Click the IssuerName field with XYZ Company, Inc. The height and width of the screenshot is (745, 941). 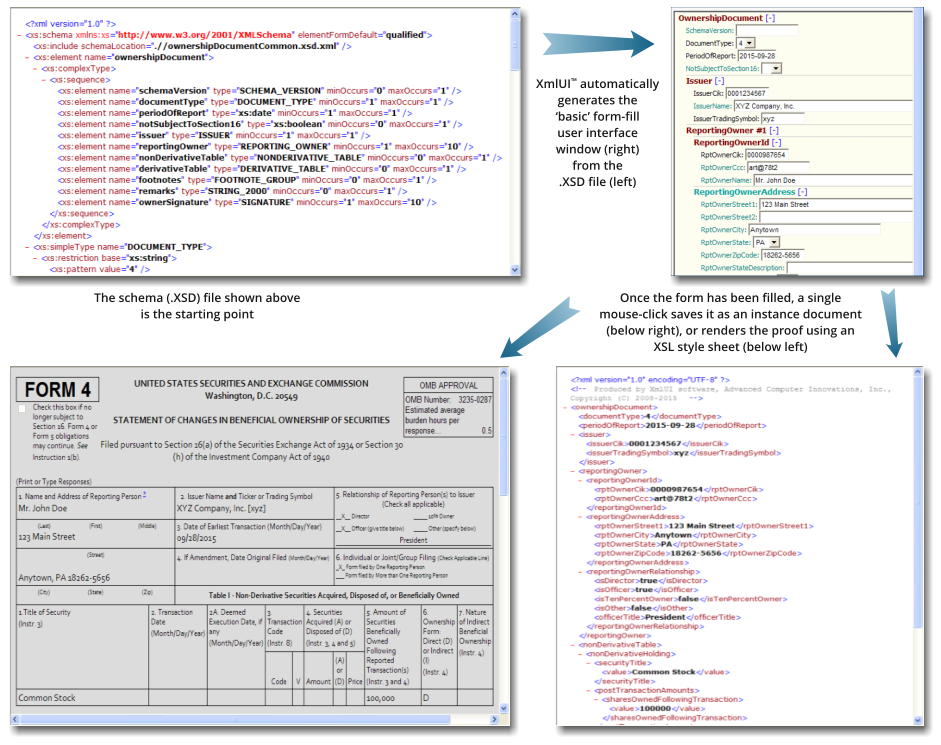[823, 106]
